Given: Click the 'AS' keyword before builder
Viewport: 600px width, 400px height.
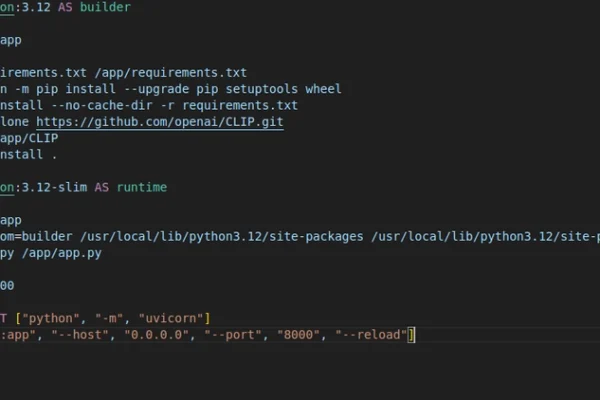Looking at the screenshot, I should click(65, 7).
